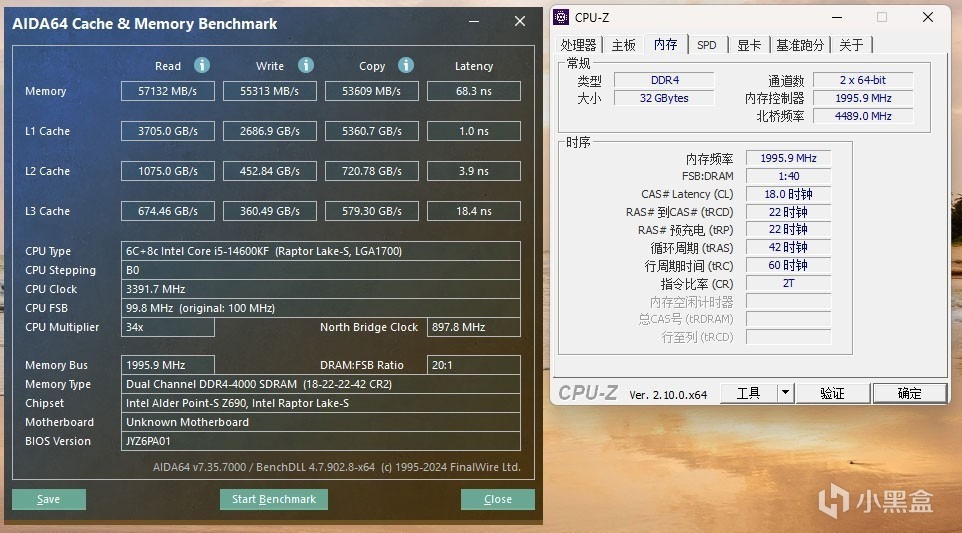This screenshot has height=533, width=962.
Task: Open the 工具 dropdown arrow in CPU-Z
Action: click(785, 393)
